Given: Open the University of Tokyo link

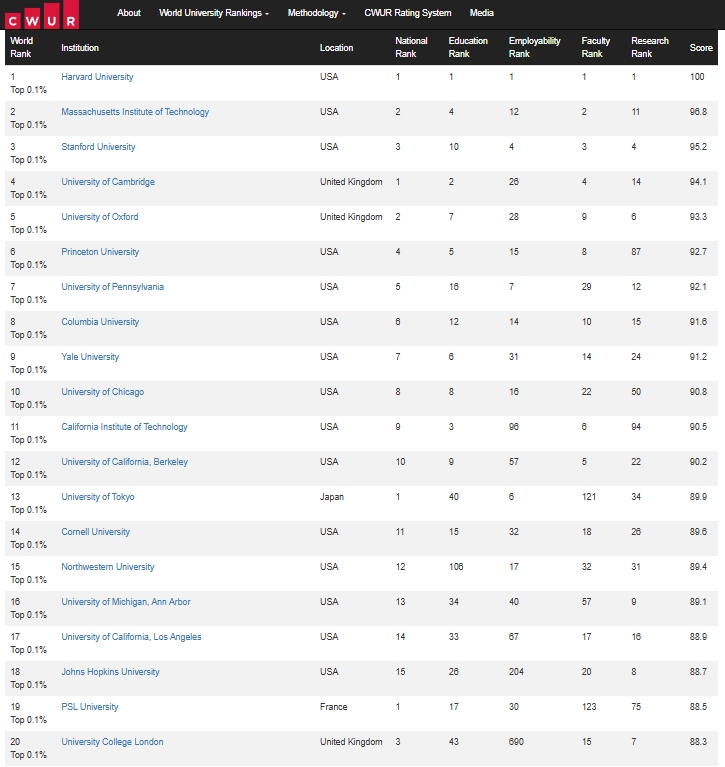Looking at the screenshot, I should pyautogui.click(x=98, y=497).
